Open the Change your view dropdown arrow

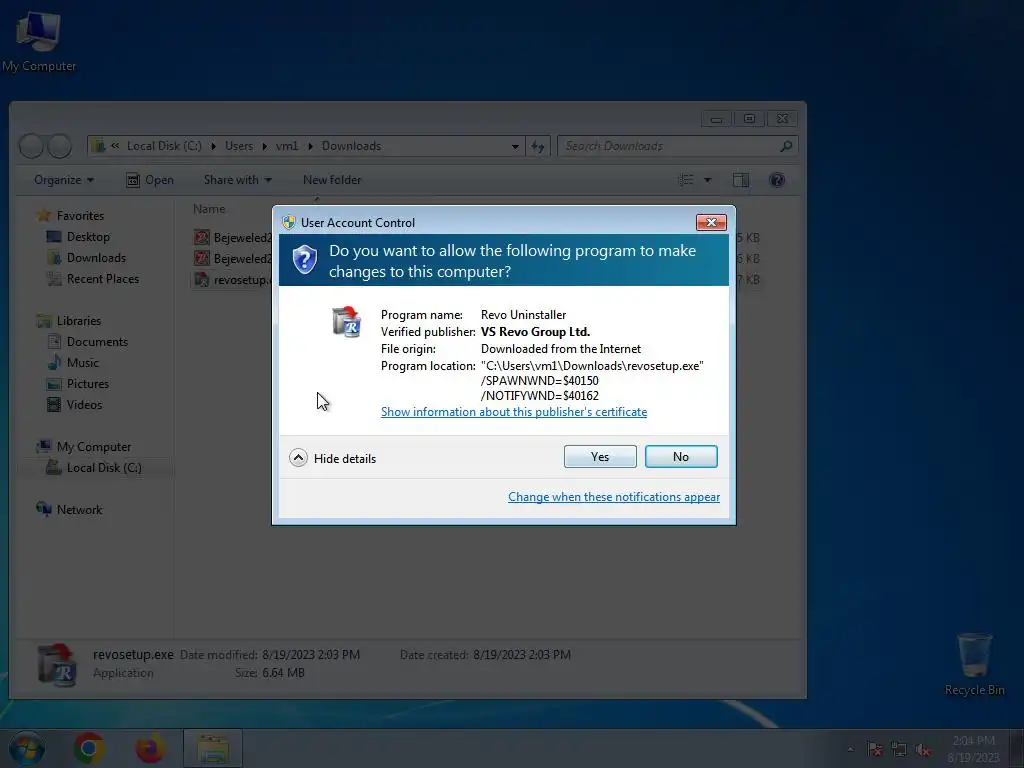pyautogui.click(x=707, y=180)
